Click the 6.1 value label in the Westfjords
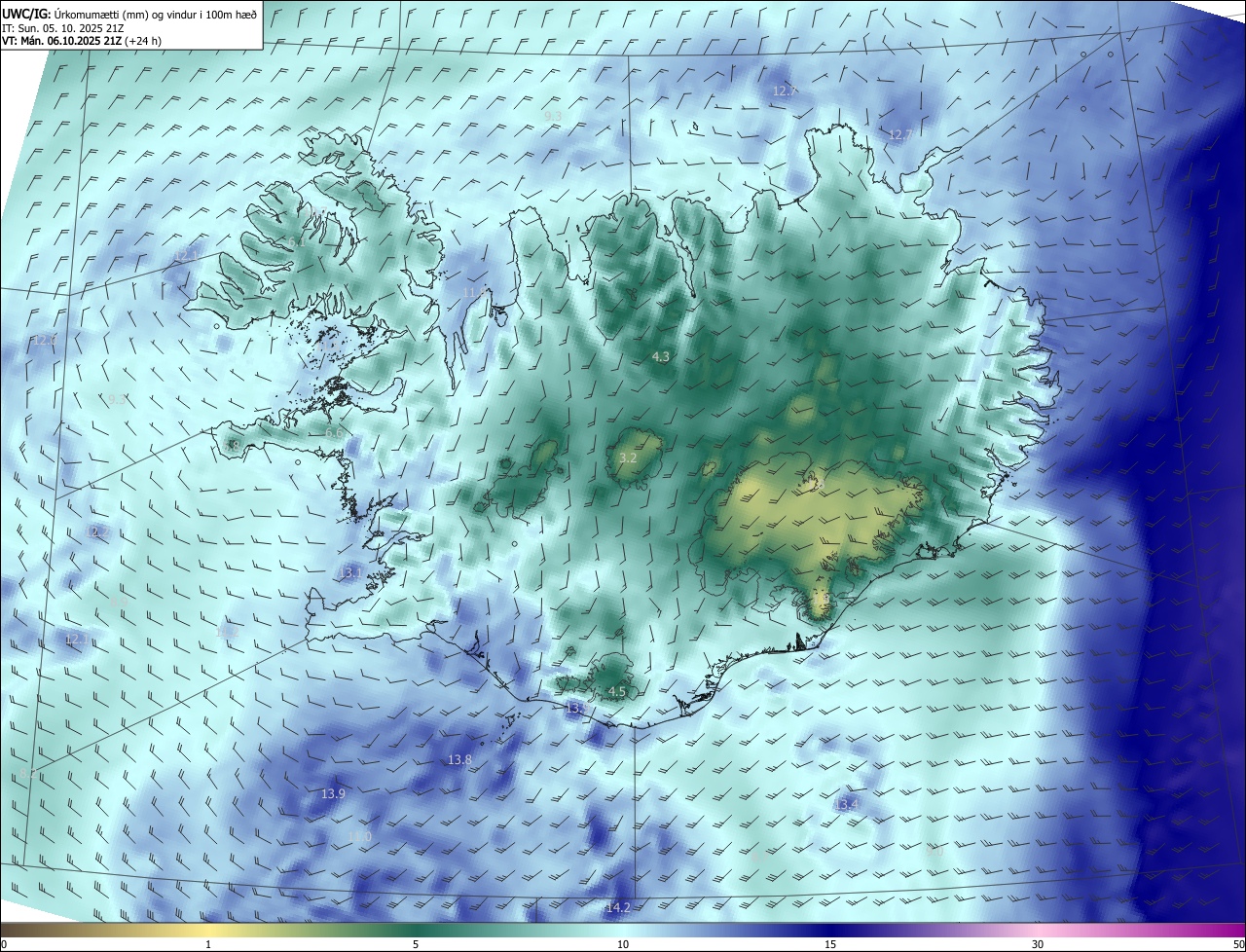The width and height of the screenshot is (1246, 952). tap(297, 241)
